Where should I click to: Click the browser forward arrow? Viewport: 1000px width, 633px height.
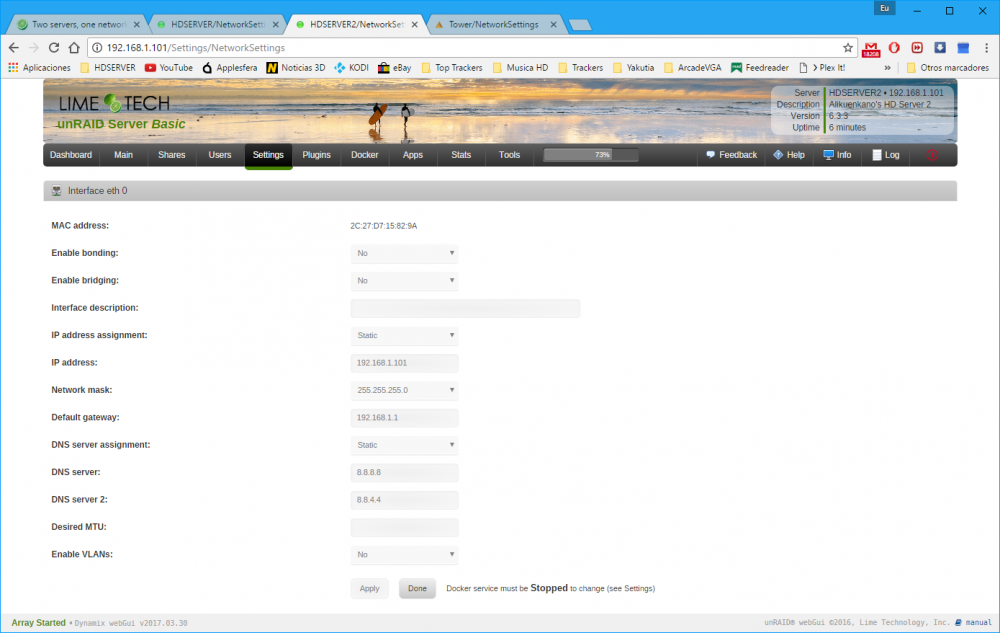click(34, 48)
